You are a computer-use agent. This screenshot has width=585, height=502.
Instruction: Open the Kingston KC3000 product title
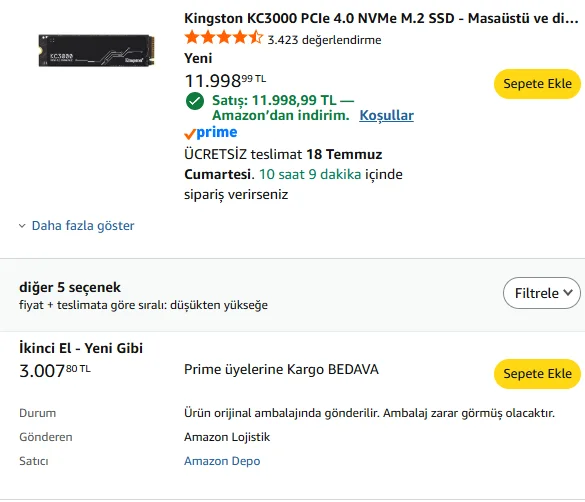pyautogui.click(x=381, y=18)
